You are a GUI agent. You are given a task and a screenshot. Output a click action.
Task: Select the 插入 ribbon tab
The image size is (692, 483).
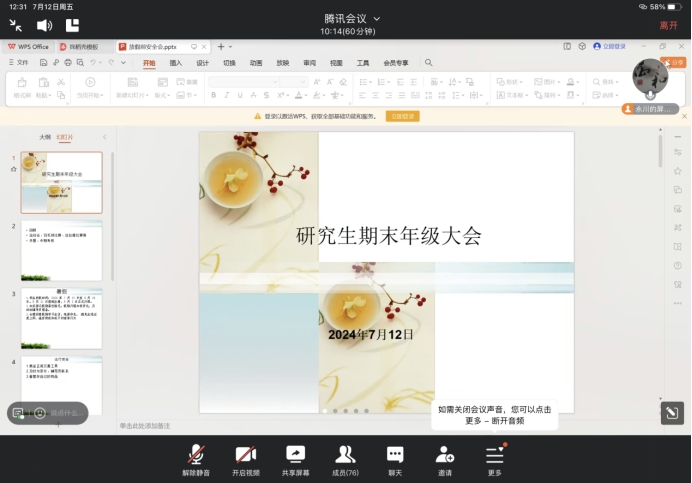(176, 62)
